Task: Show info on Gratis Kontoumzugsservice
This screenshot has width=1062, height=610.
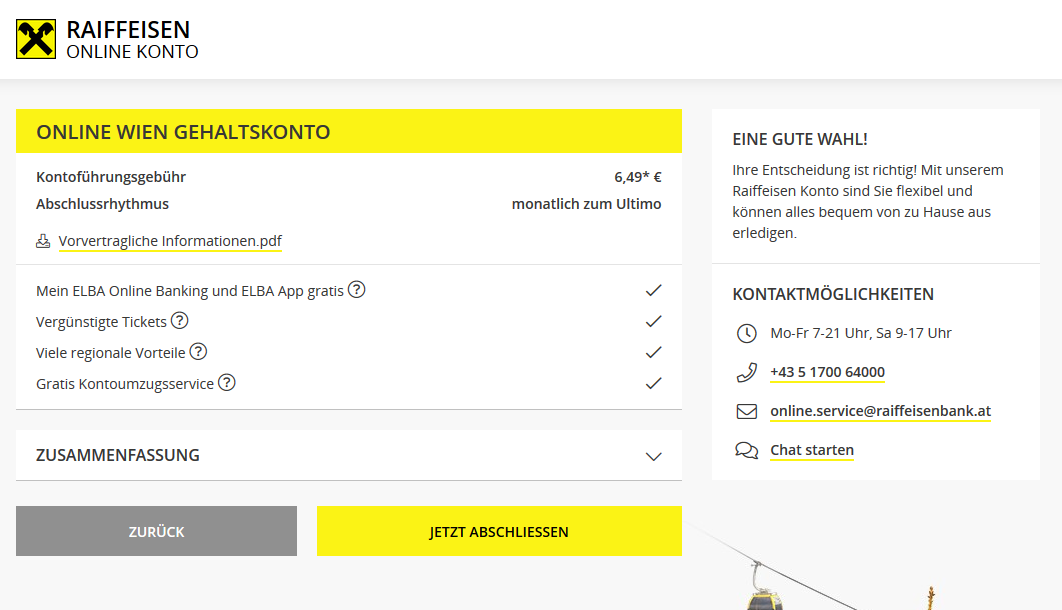Action: pyautogui.click(x=227, y=383)
